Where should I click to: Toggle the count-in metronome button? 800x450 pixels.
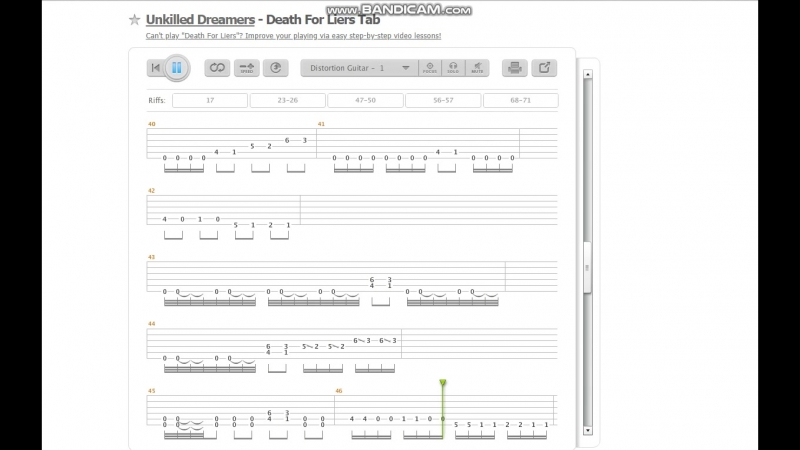(x=276, y=68)
